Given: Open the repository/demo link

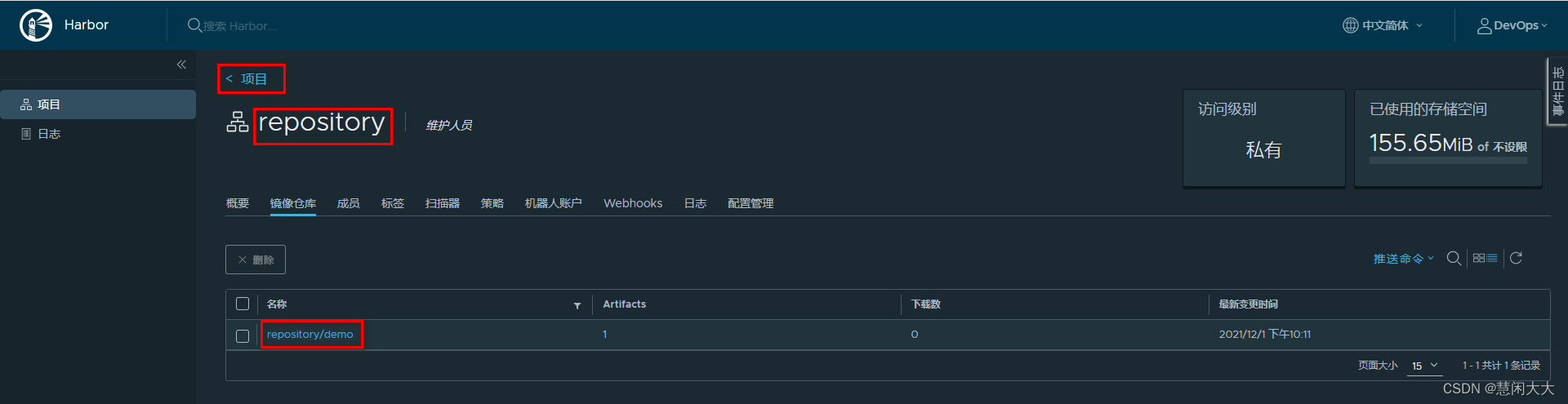Looking at the screenshot, I should click(x=310, y=335).
